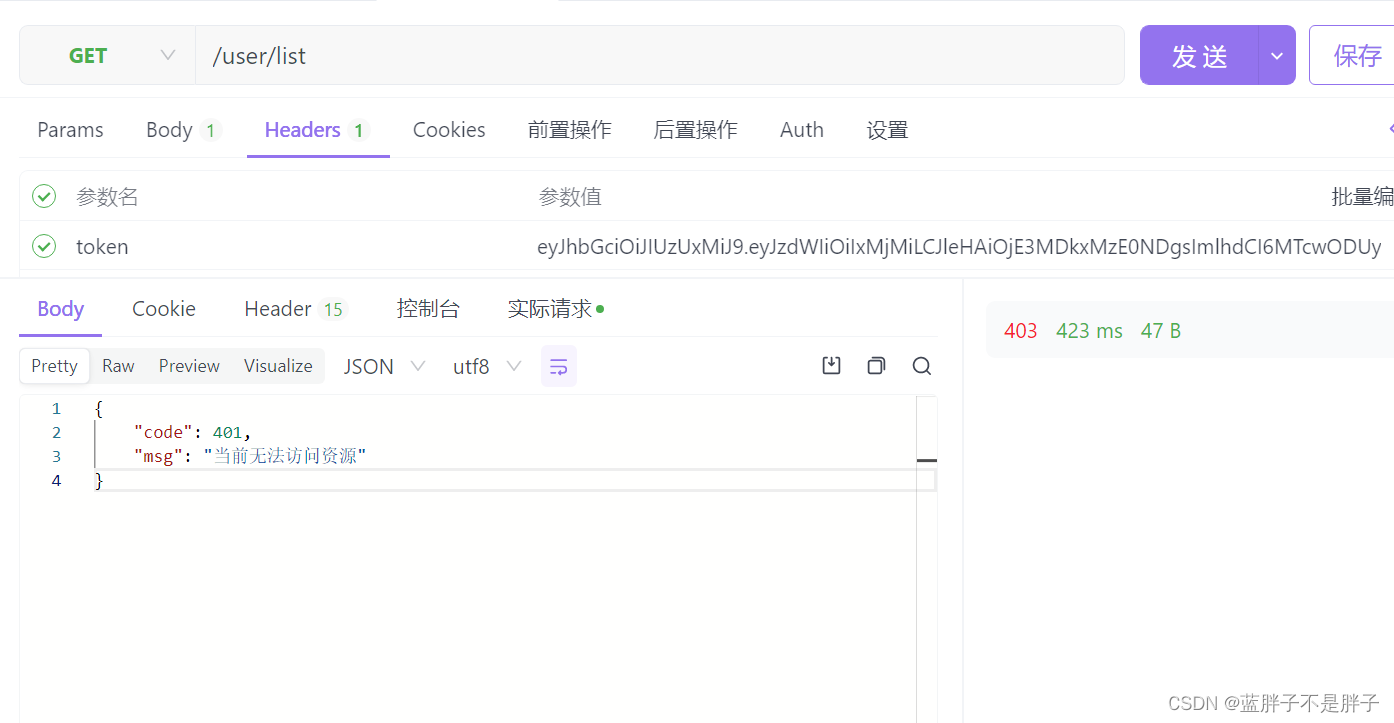Open the 前置操作 tab

click(570, 130)
